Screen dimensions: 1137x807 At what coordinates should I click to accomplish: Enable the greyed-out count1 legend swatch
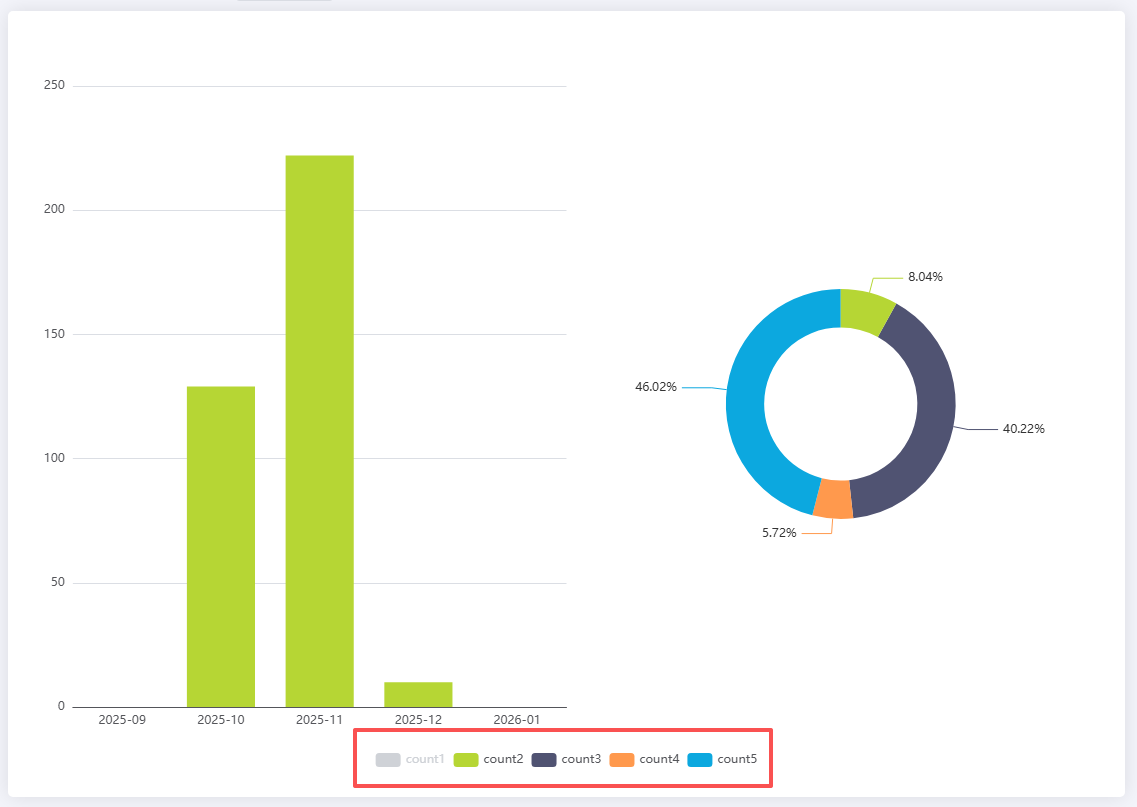(388, 760)
